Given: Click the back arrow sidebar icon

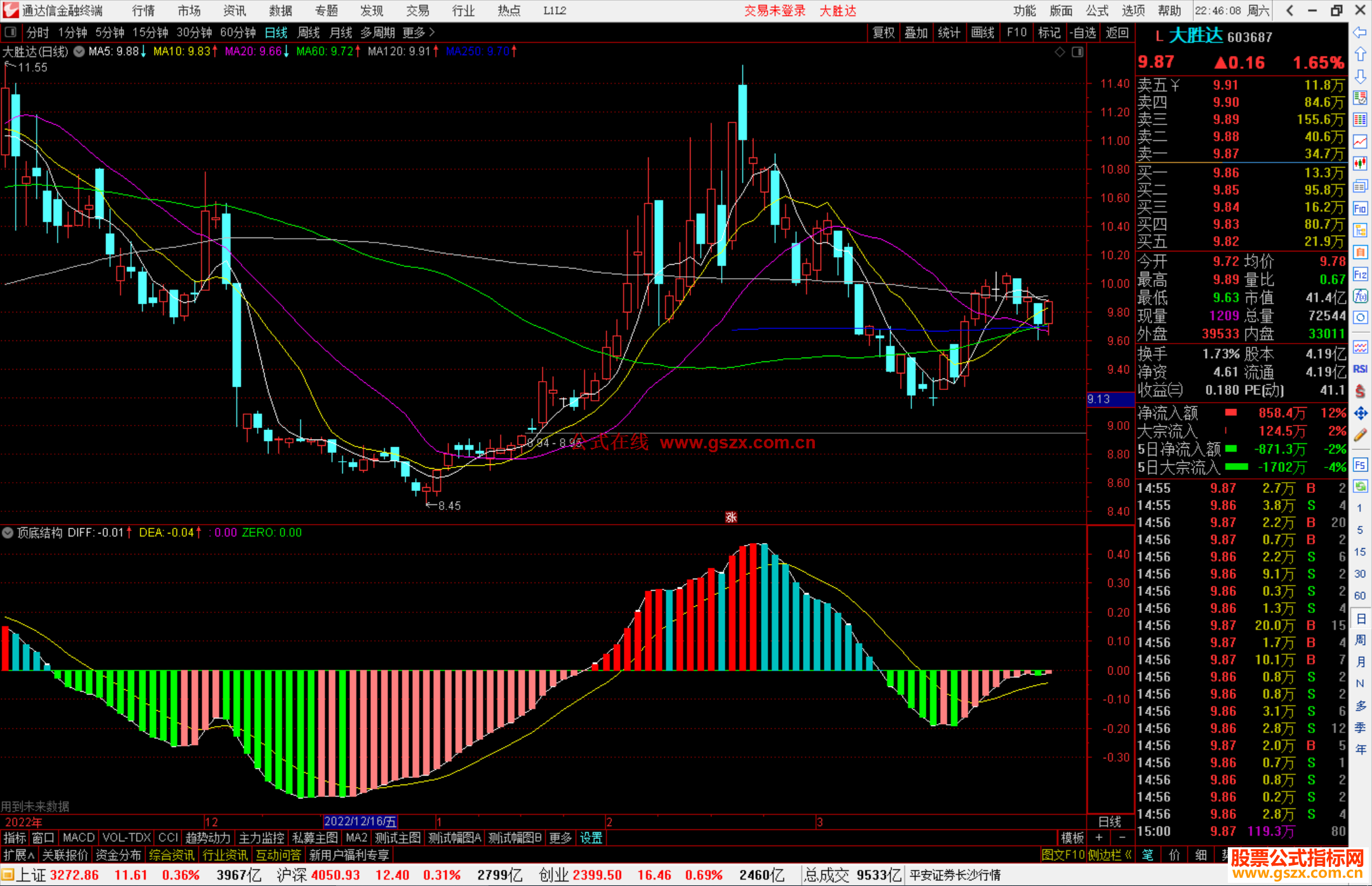Looking at the screenshot, I should tap(1360, 32).
